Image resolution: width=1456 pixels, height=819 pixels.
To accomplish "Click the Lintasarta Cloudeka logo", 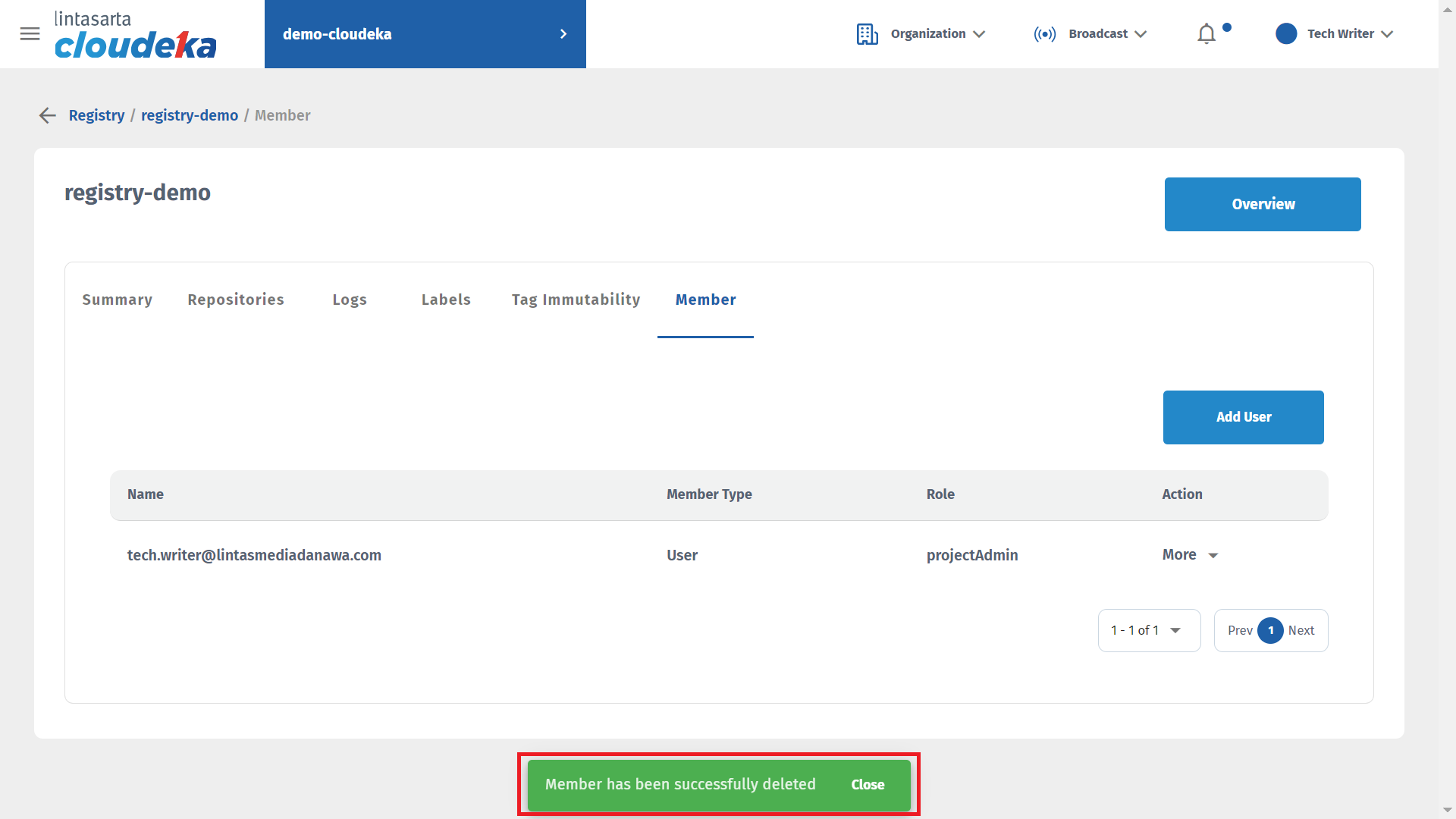I will pyautogui.click(x=135, y=35).
